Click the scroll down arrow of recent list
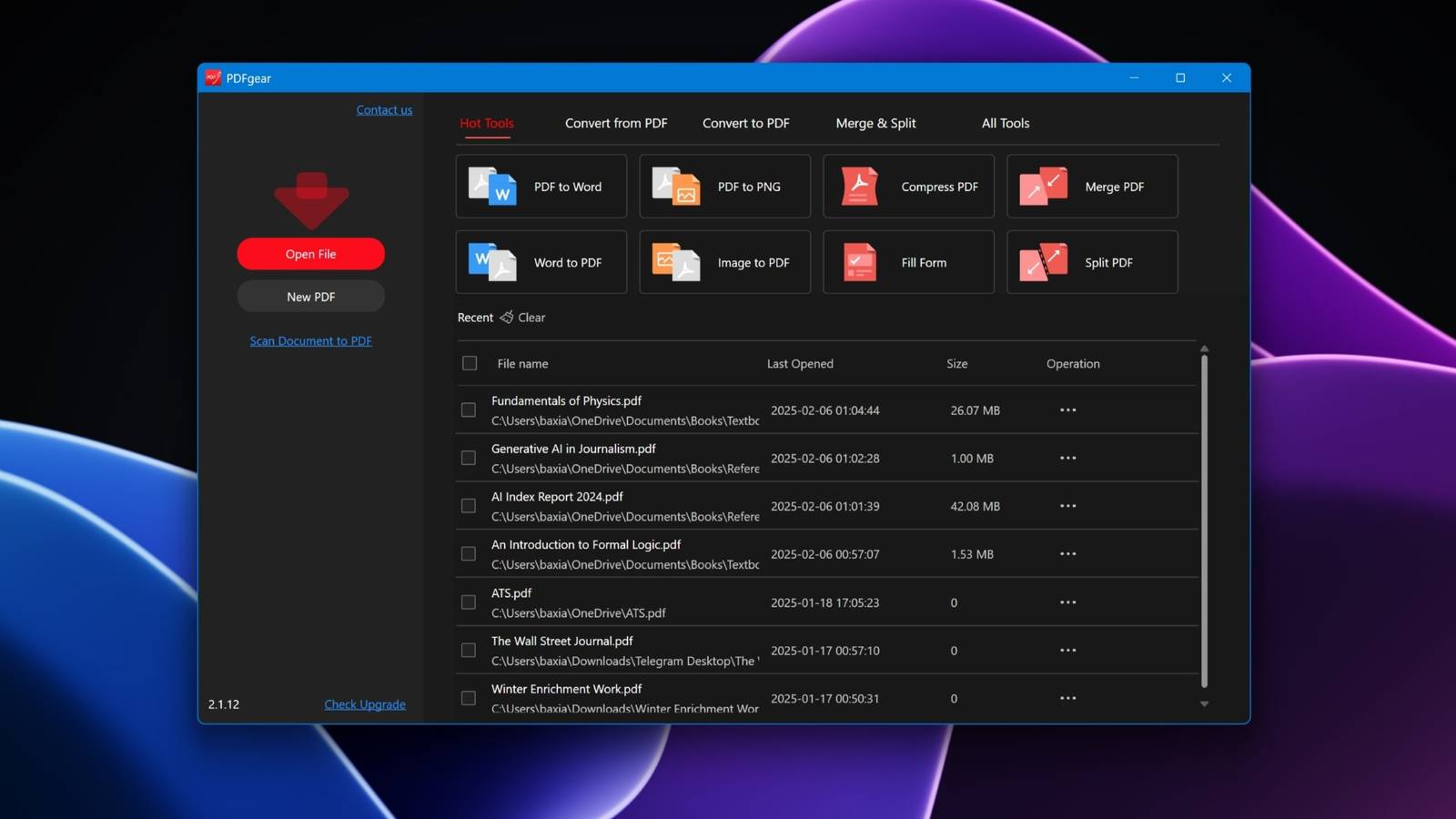This screenshot has width=1456, height=819. coord(1204,703)
